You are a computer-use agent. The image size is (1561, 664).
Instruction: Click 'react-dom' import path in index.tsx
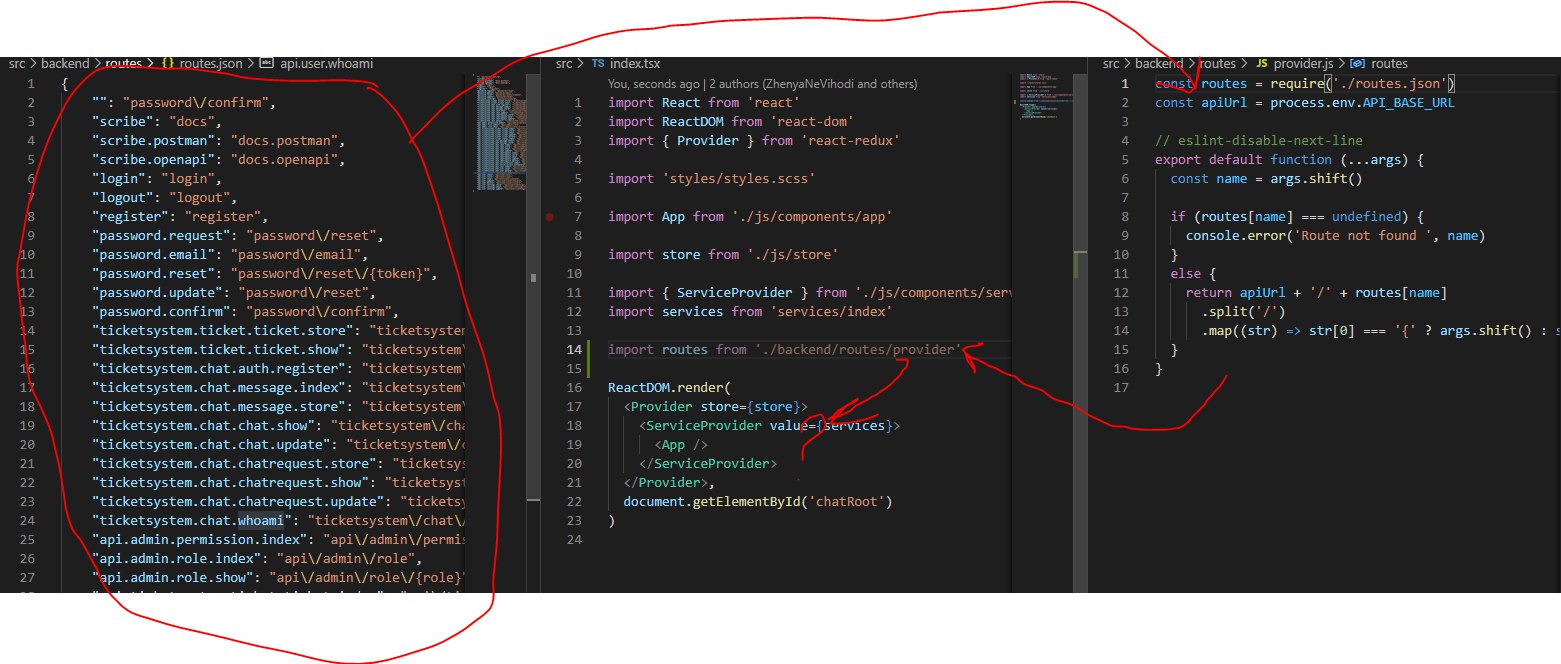(x=812, y=122)
